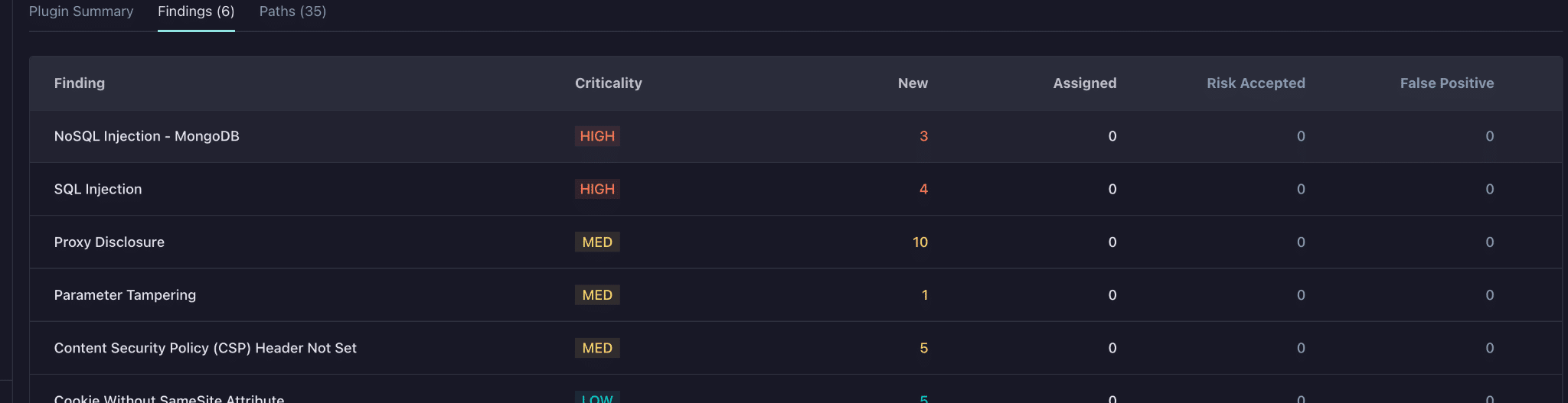Viewport: 1568px width, 403px height.
Task: Open the Paths (35) tab
Action: pos(292,11)
